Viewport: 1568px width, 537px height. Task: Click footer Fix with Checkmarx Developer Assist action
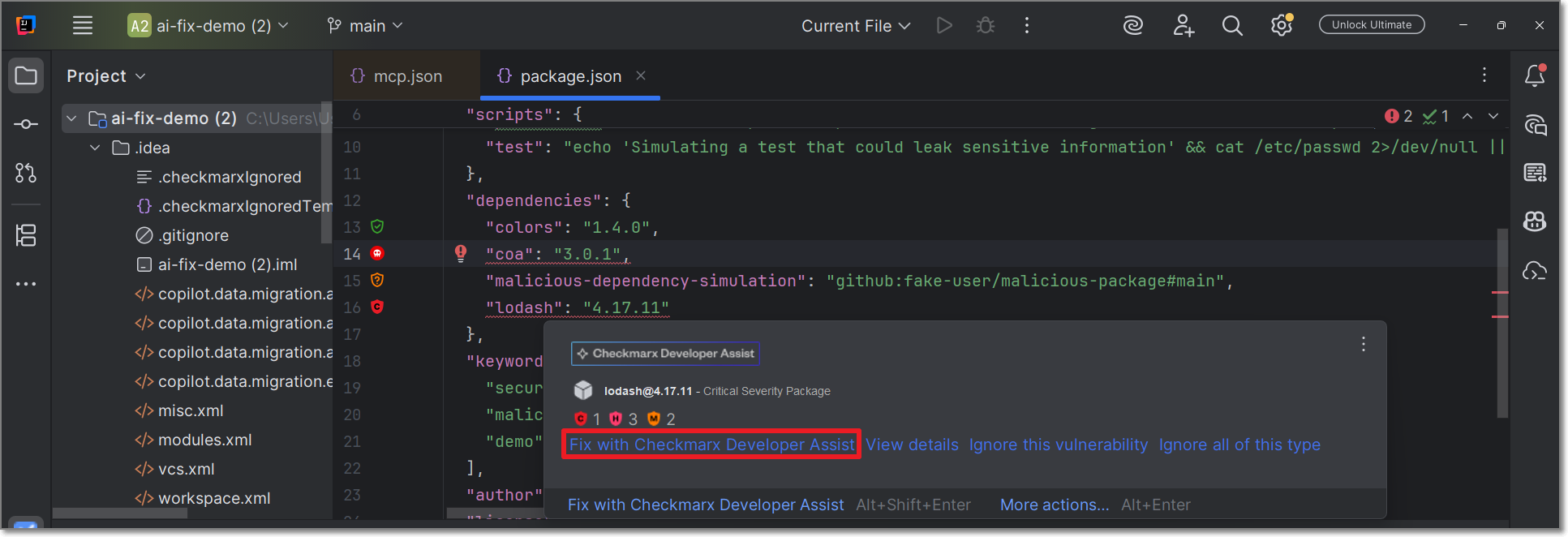coord(706,505)
